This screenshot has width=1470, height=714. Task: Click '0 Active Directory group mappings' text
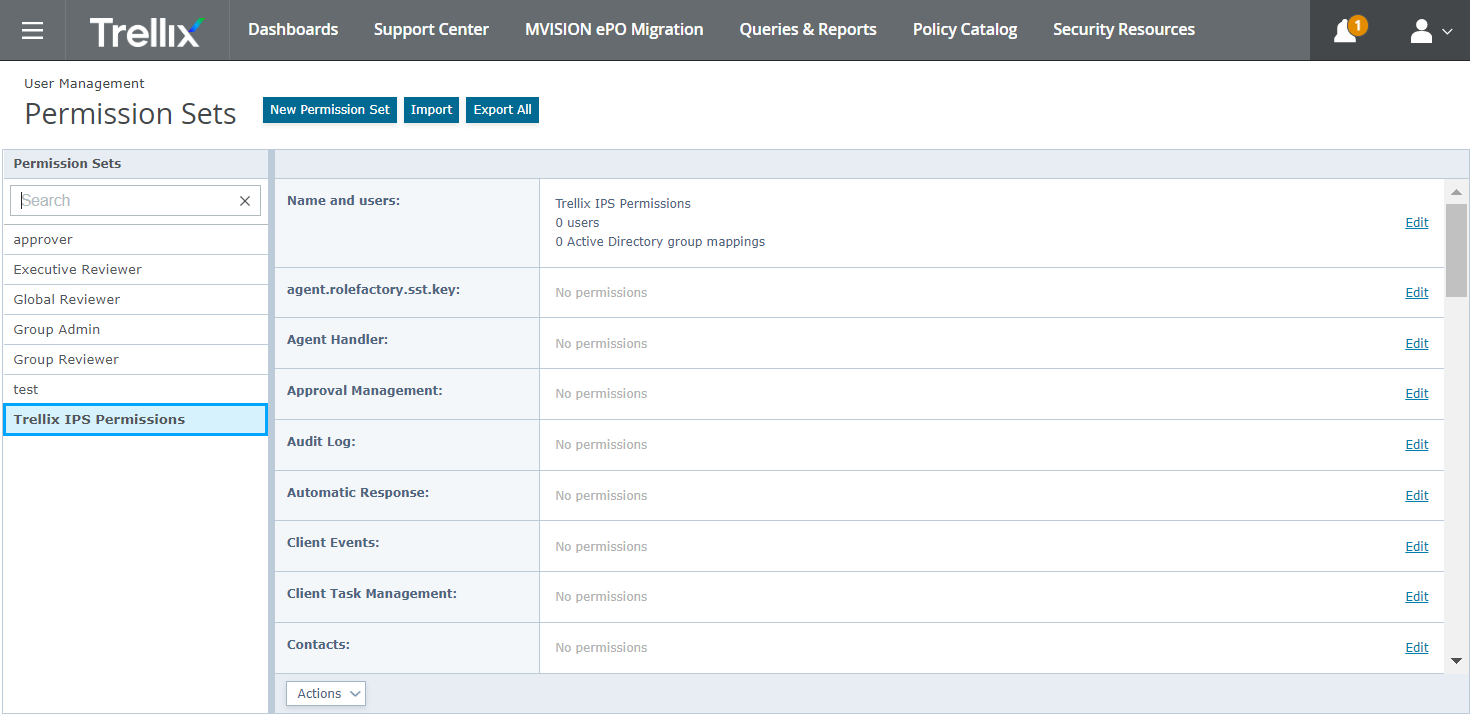click(x=660, y=242)
